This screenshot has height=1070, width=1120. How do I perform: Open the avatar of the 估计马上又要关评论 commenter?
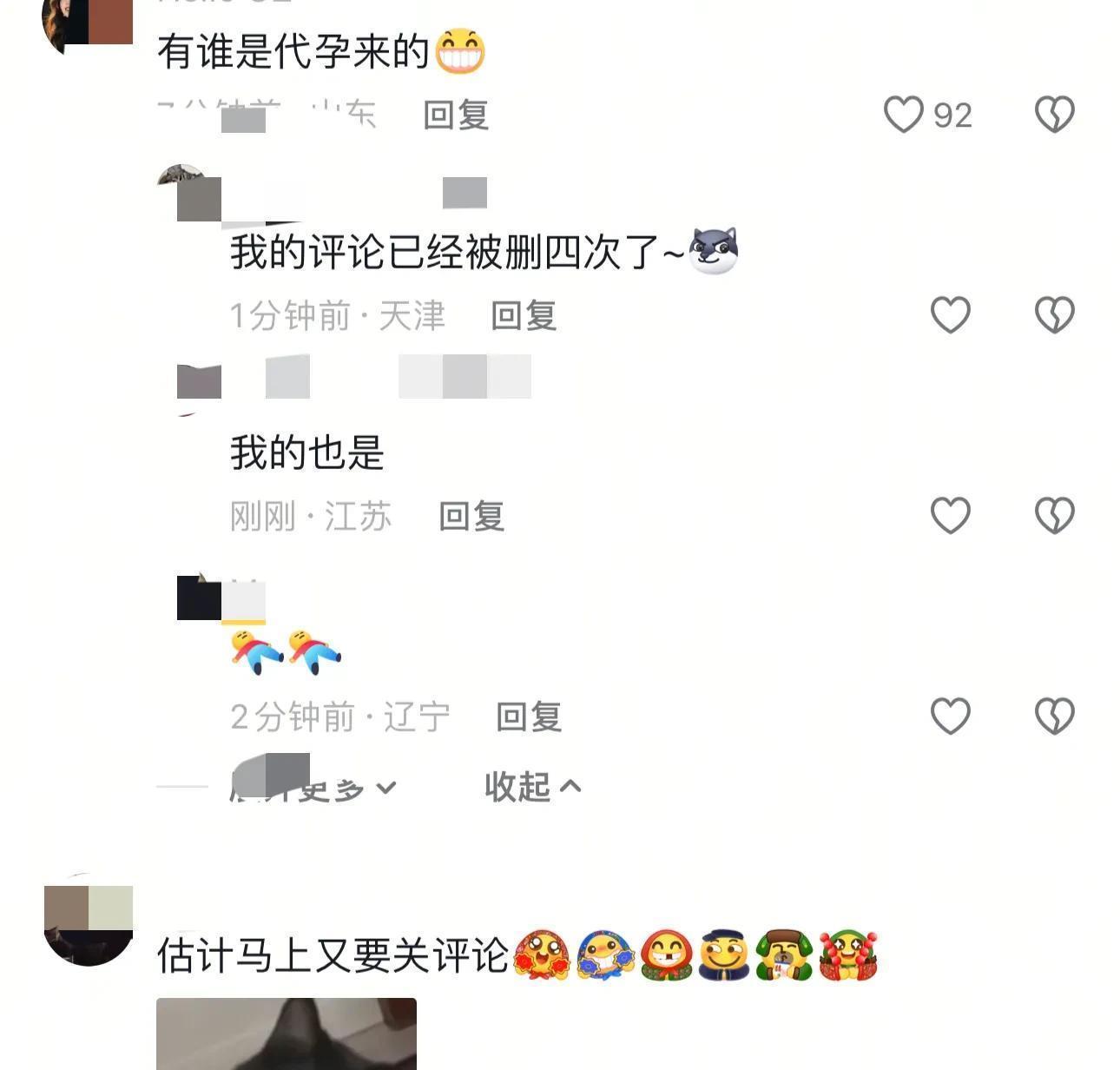[88, 921]
